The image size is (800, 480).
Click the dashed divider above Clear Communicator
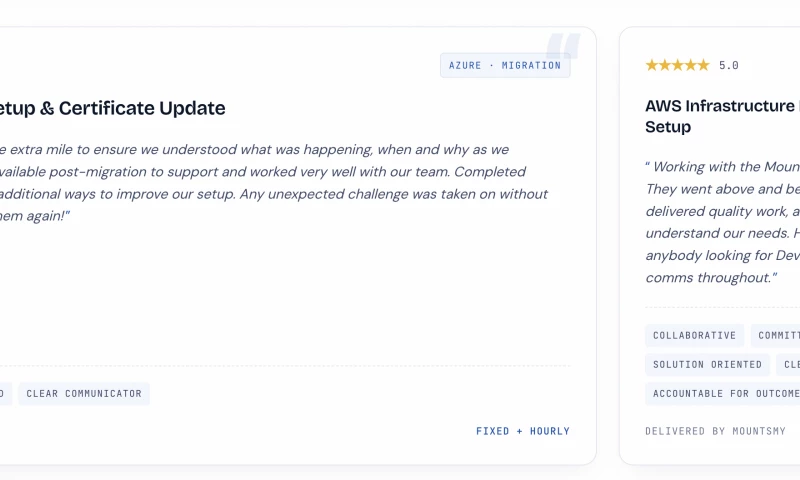[x=285, y=366]
